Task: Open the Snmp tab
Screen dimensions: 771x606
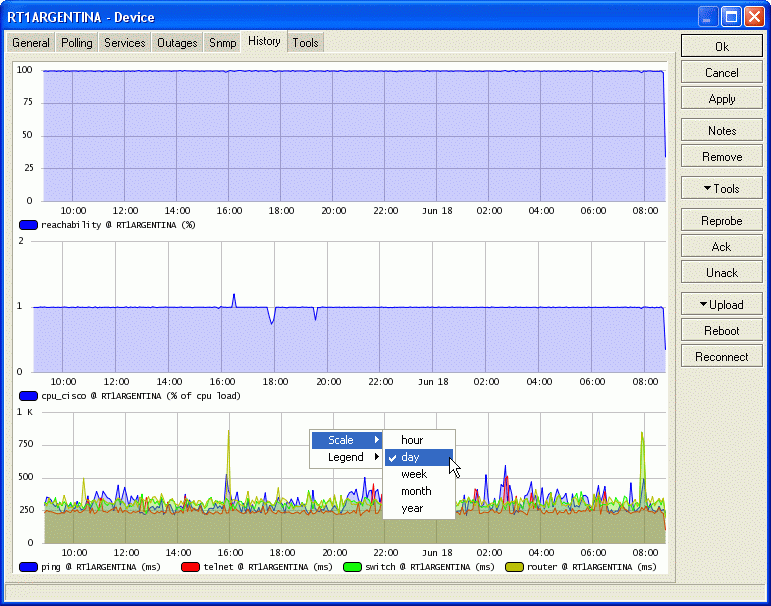Action: (222, 43)
